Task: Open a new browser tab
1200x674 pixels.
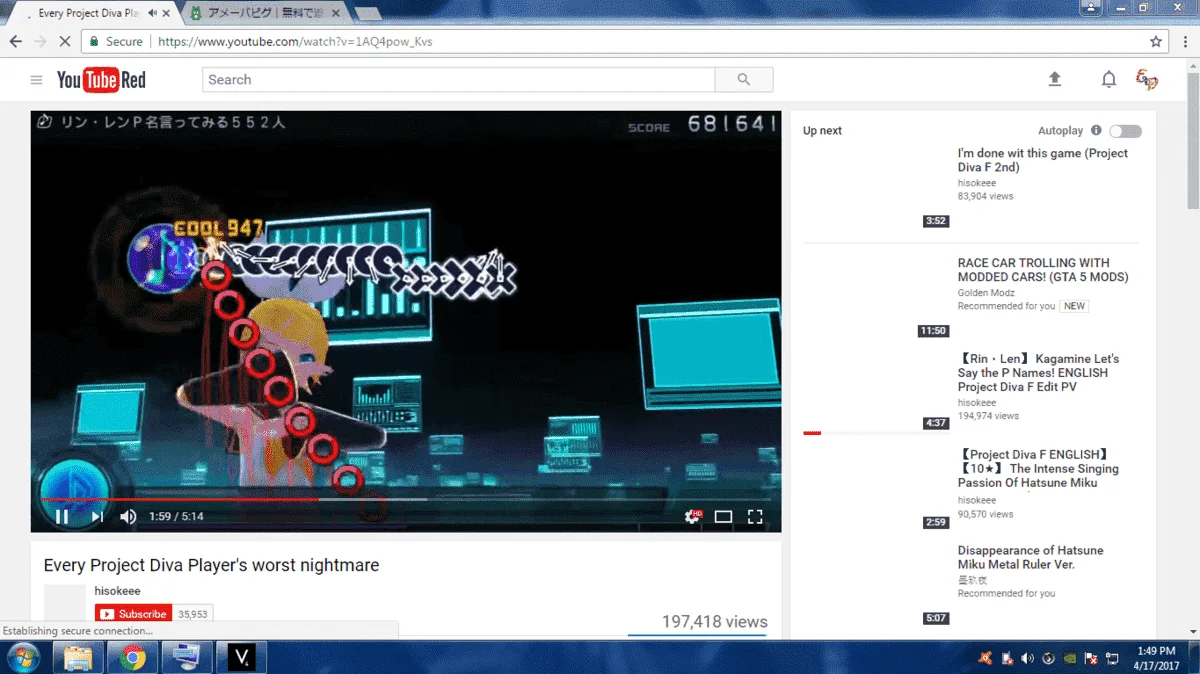Action: (367, 14)
